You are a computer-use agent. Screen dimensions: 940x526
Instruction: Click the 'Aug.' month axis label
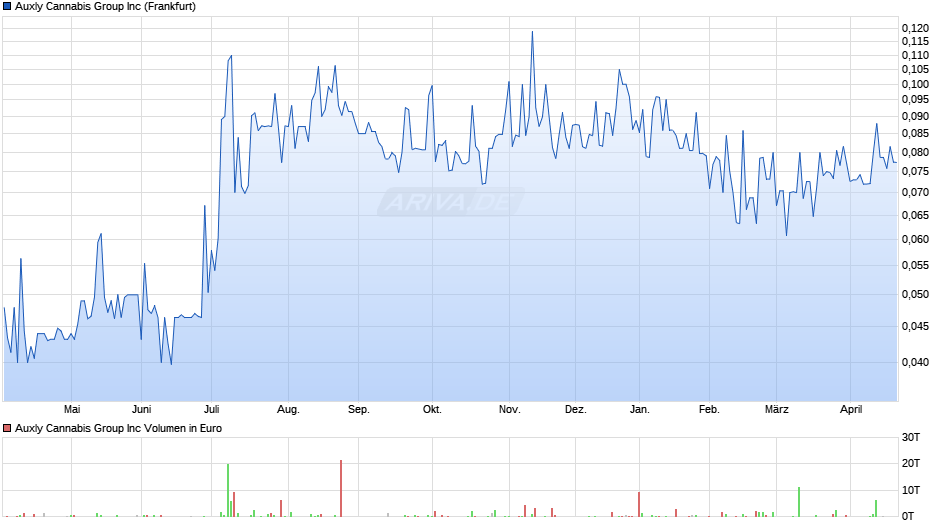[x=288, y=409]
